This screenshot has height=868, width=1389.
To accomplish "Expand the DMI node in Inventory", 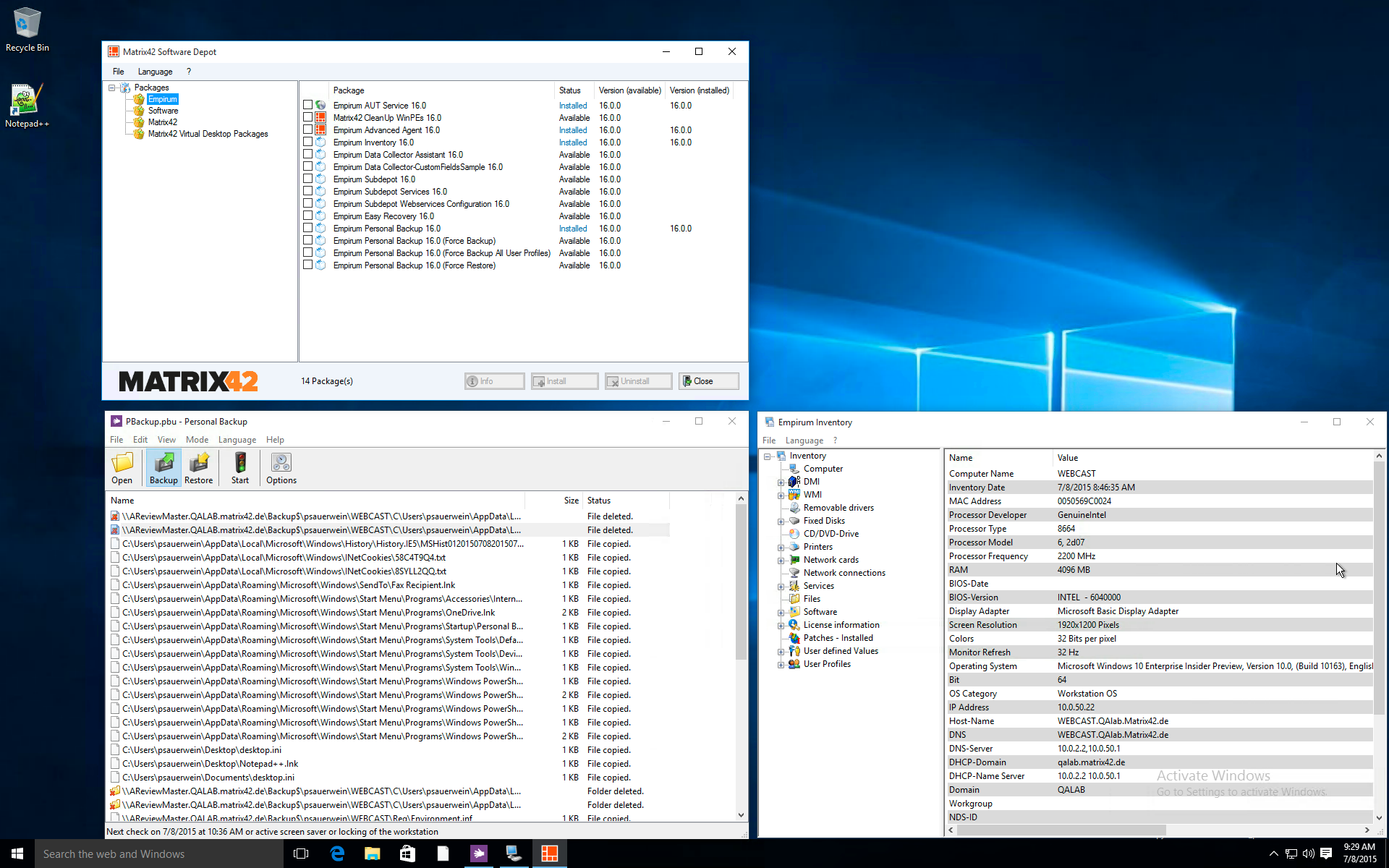I will pyautogui.click(x=781, y=482).
